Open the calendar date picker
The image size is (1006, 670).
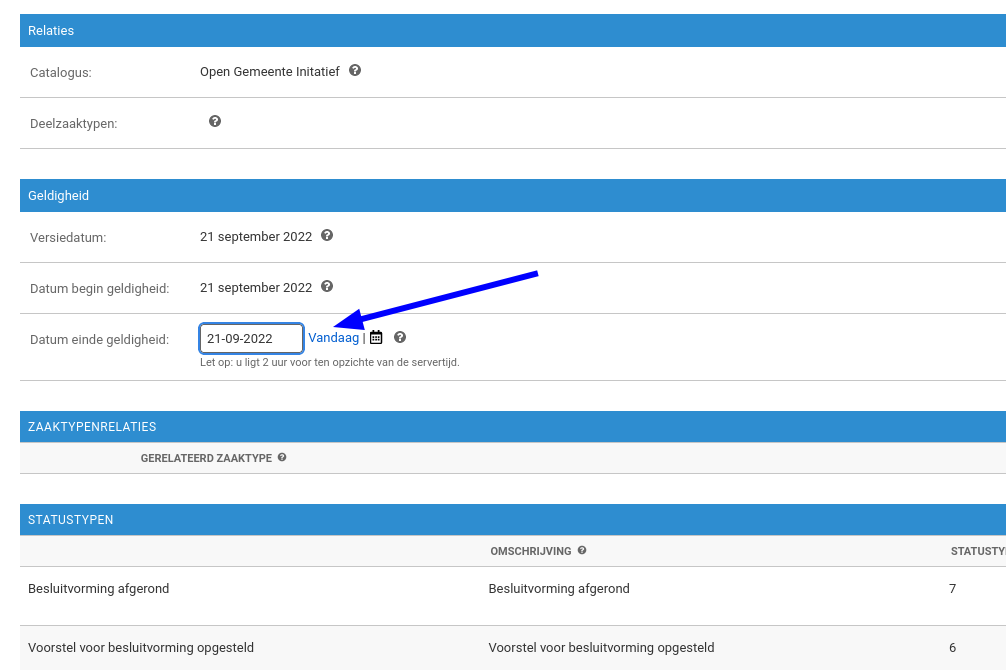tap(375, 337)
